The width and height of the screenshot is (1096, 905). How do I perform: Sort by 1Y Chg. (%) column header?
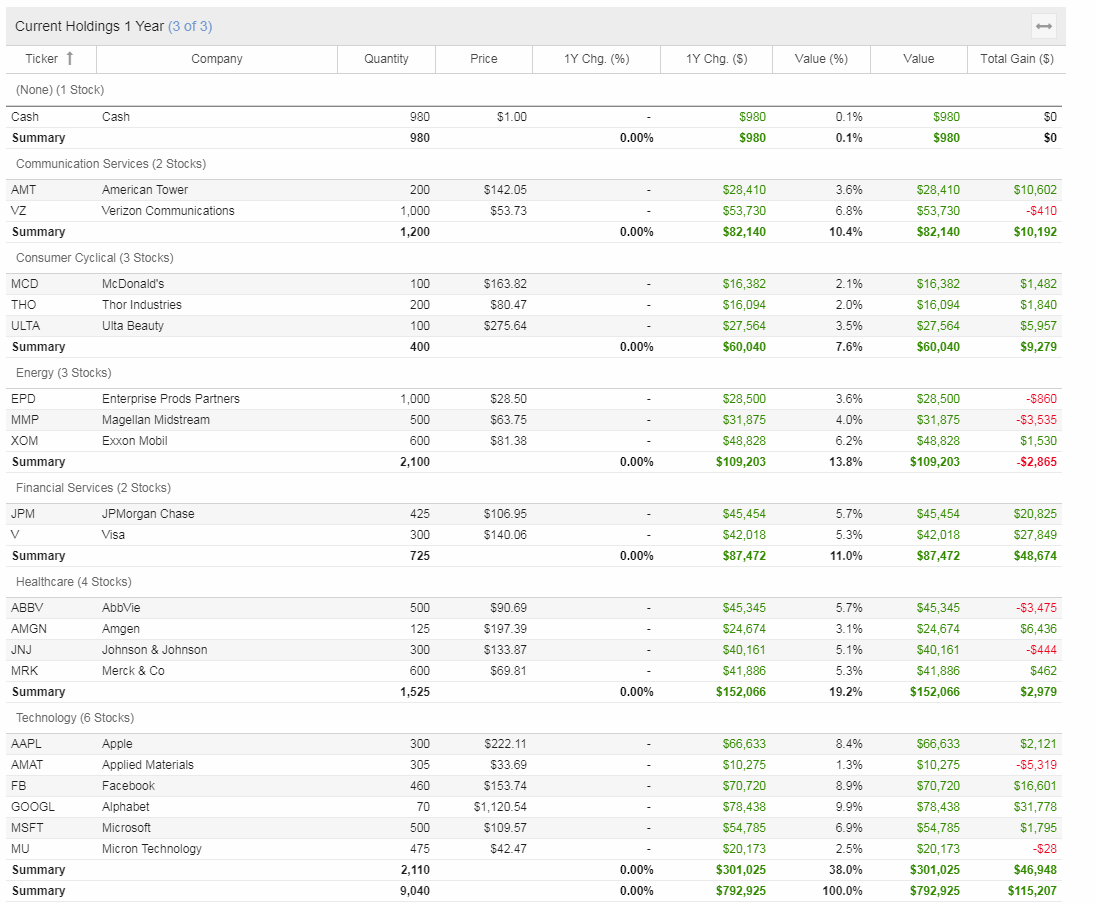point(596,59)
